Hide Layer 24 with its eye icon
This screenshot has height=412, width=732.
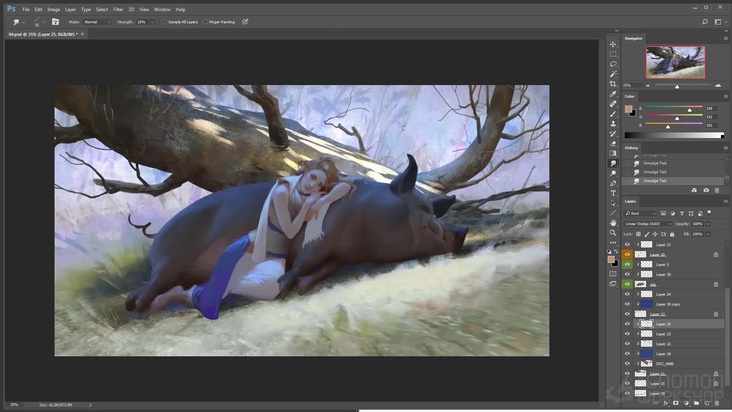click(628, 294)
